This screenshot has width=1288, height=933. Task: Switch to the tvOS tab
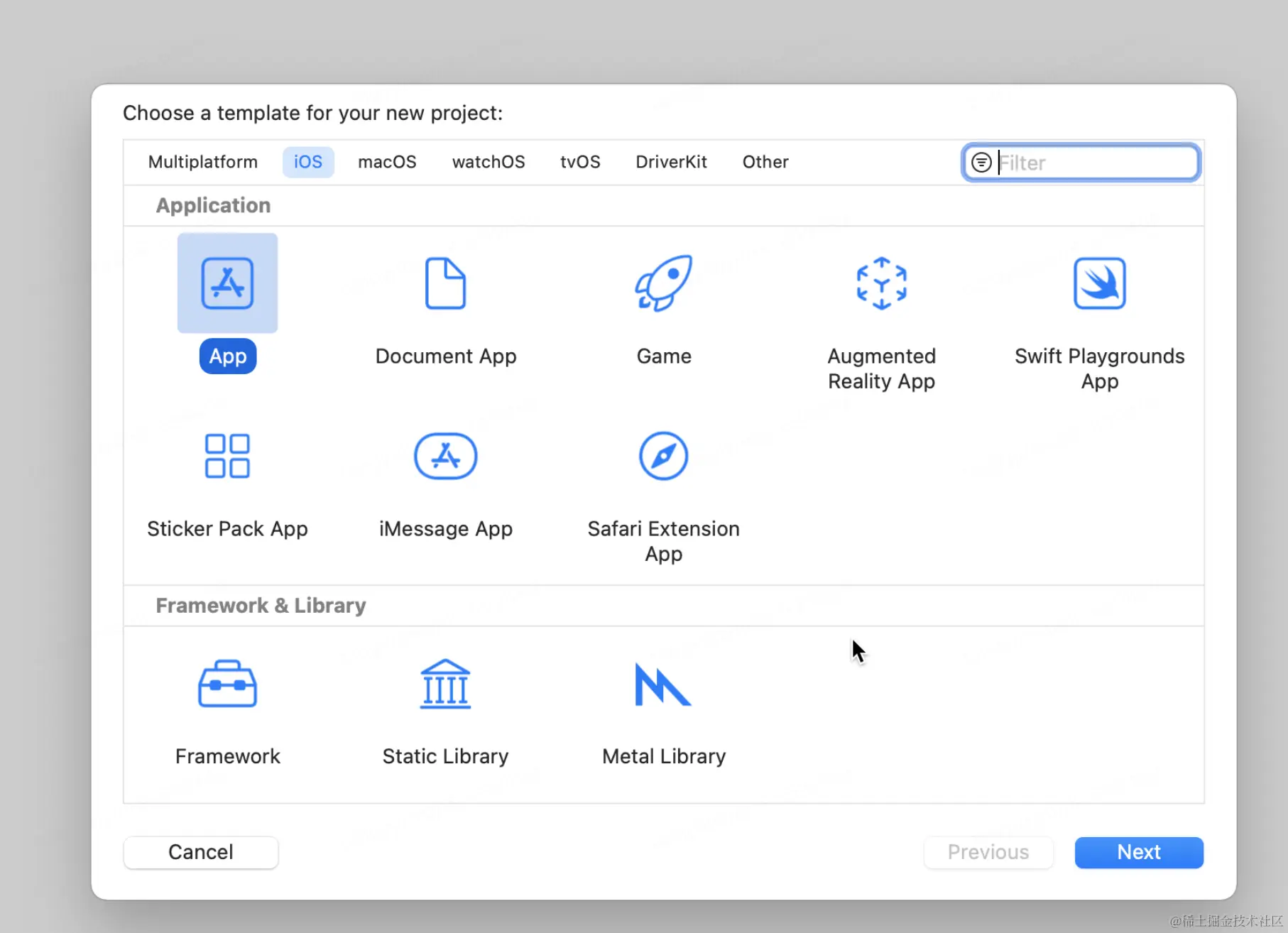click(x=580, y=162)
